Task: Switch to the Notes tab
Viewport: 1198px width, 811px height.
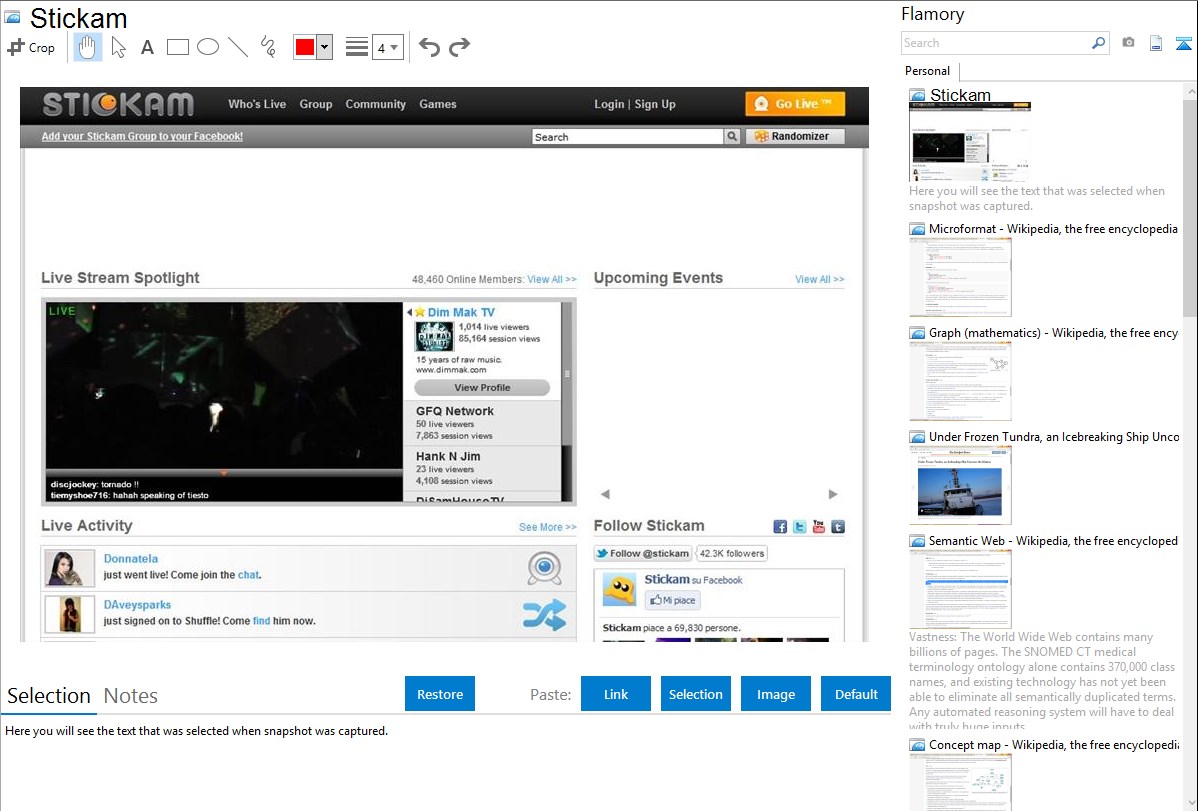Action: tap(131, 696)
